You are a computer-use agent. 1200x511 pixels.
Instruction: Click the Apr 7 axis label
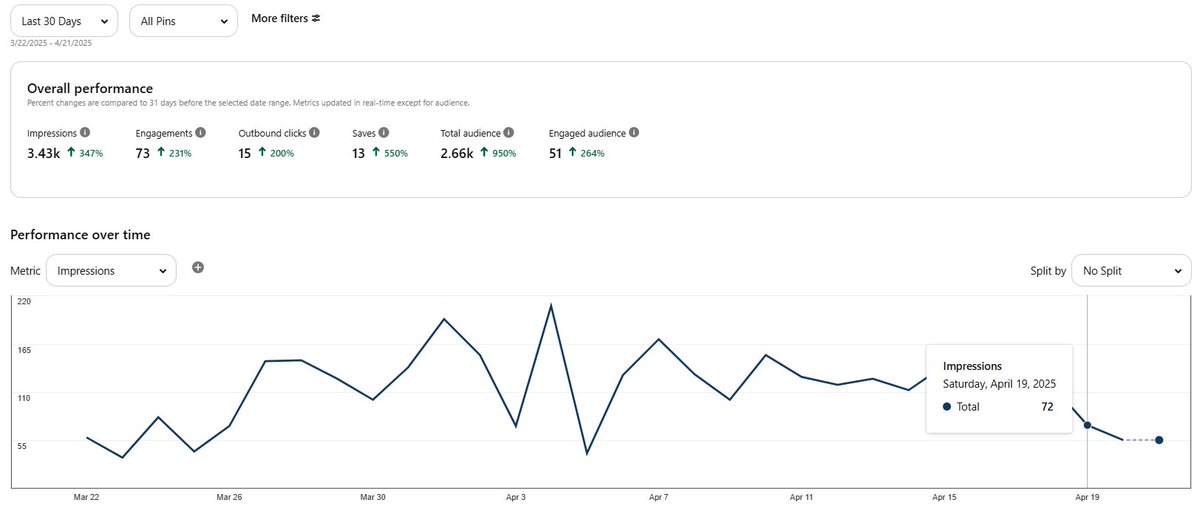click(x=658, y=496)
